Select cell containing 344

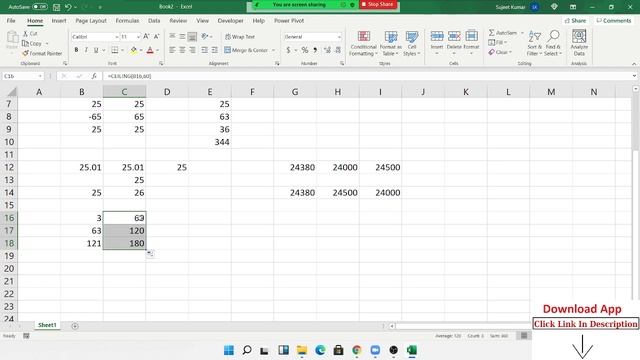coord(210,142)
